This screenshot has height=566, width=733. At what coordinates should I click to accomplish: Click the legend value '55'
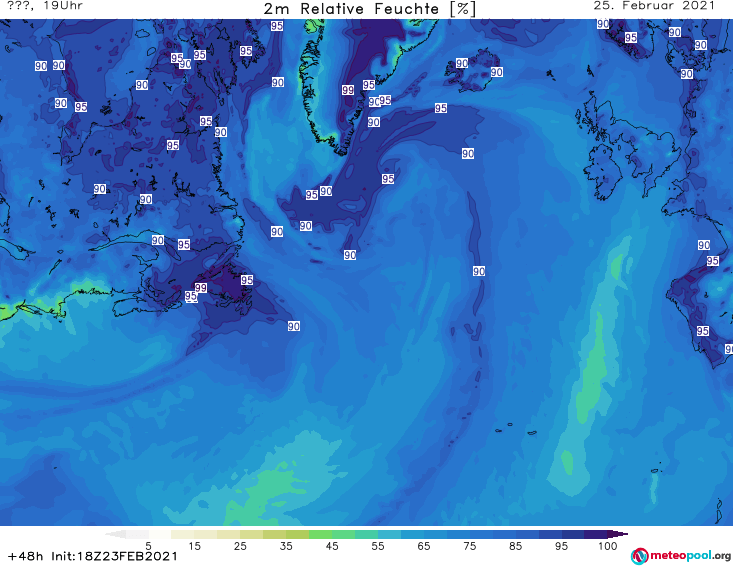pos(378,546)
